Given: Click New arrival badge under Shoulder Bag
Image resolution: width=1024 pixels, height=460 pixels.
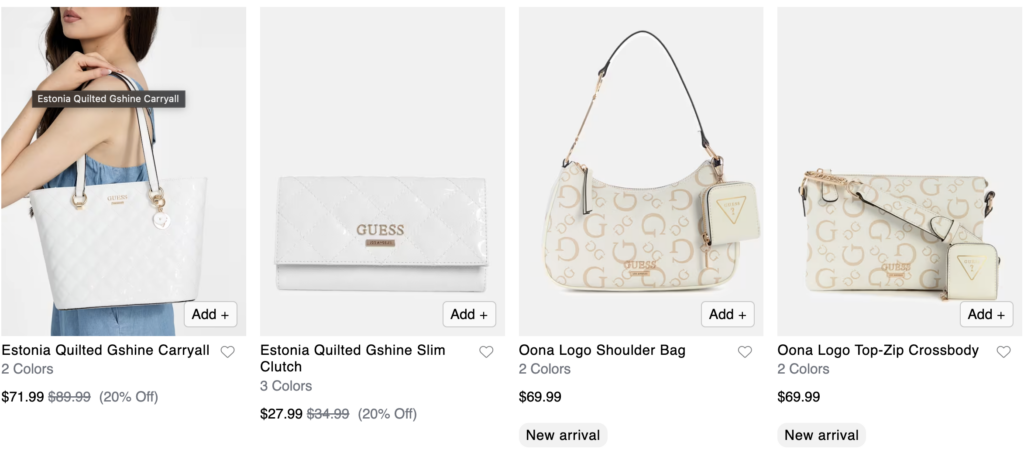Looking at the screenshot, I should coord(563,435).
